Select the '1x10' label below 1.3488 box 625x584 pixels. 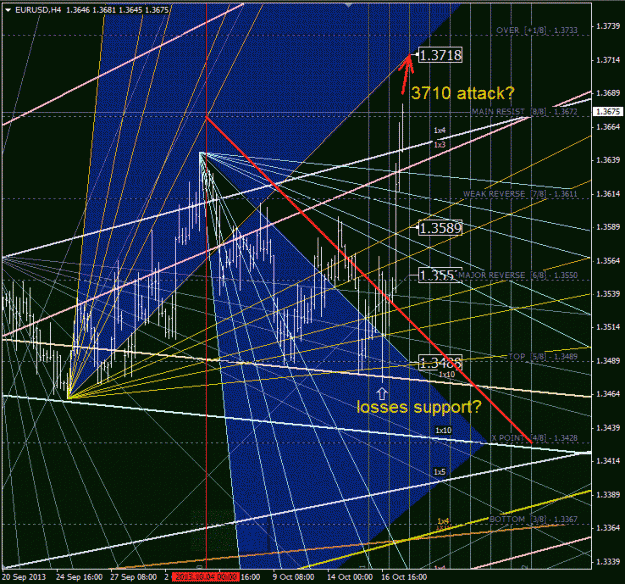pyautogui.click(x=446, y=374)
